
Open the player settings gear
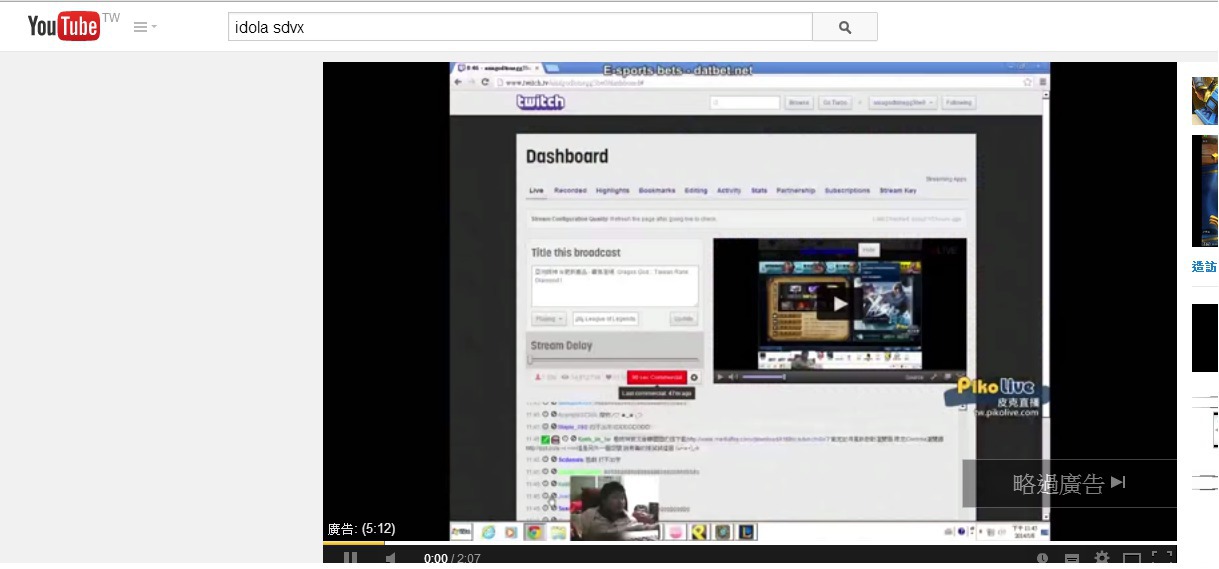click(1102, 558)
